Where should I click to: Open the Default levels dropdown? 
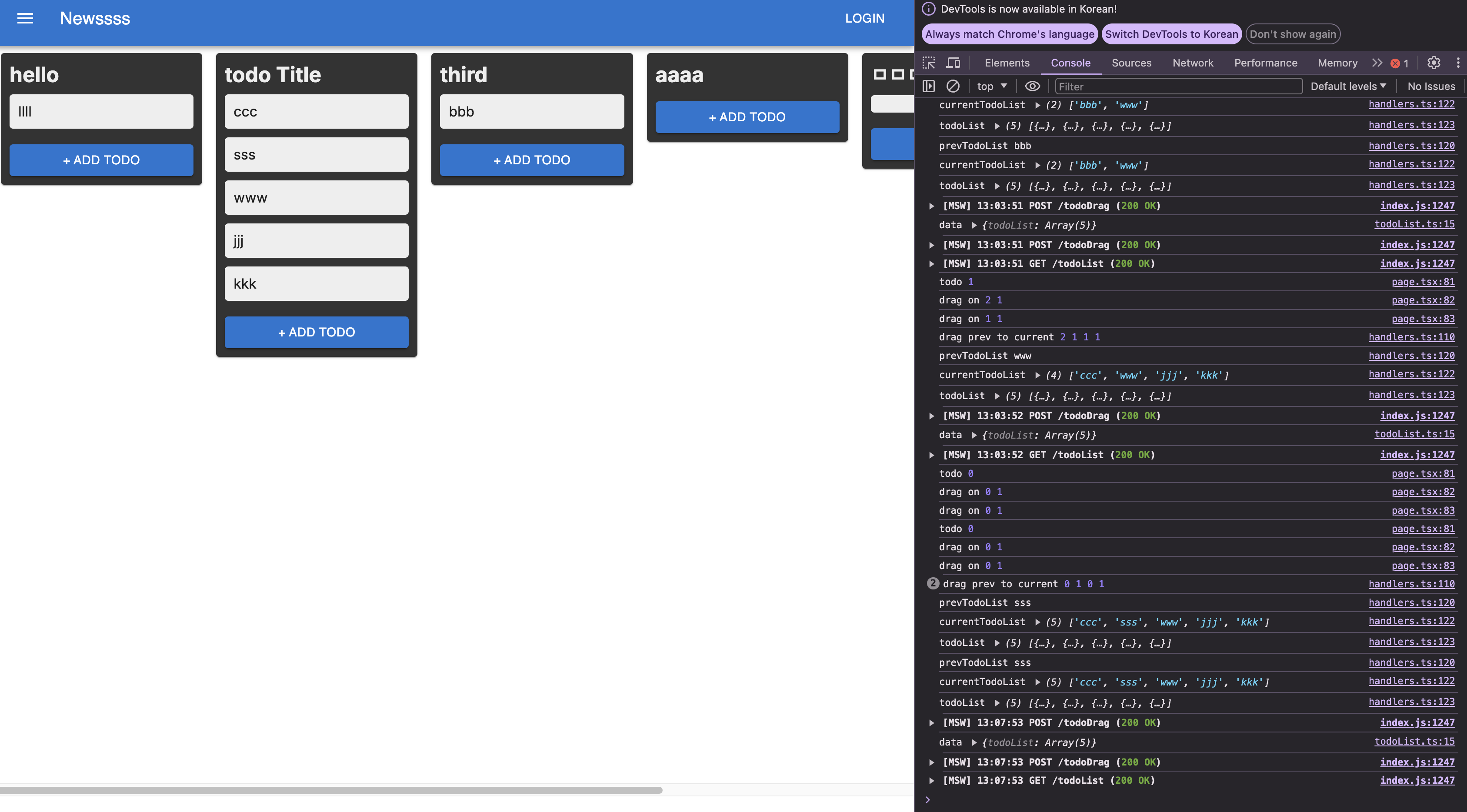click(1348, 86)
